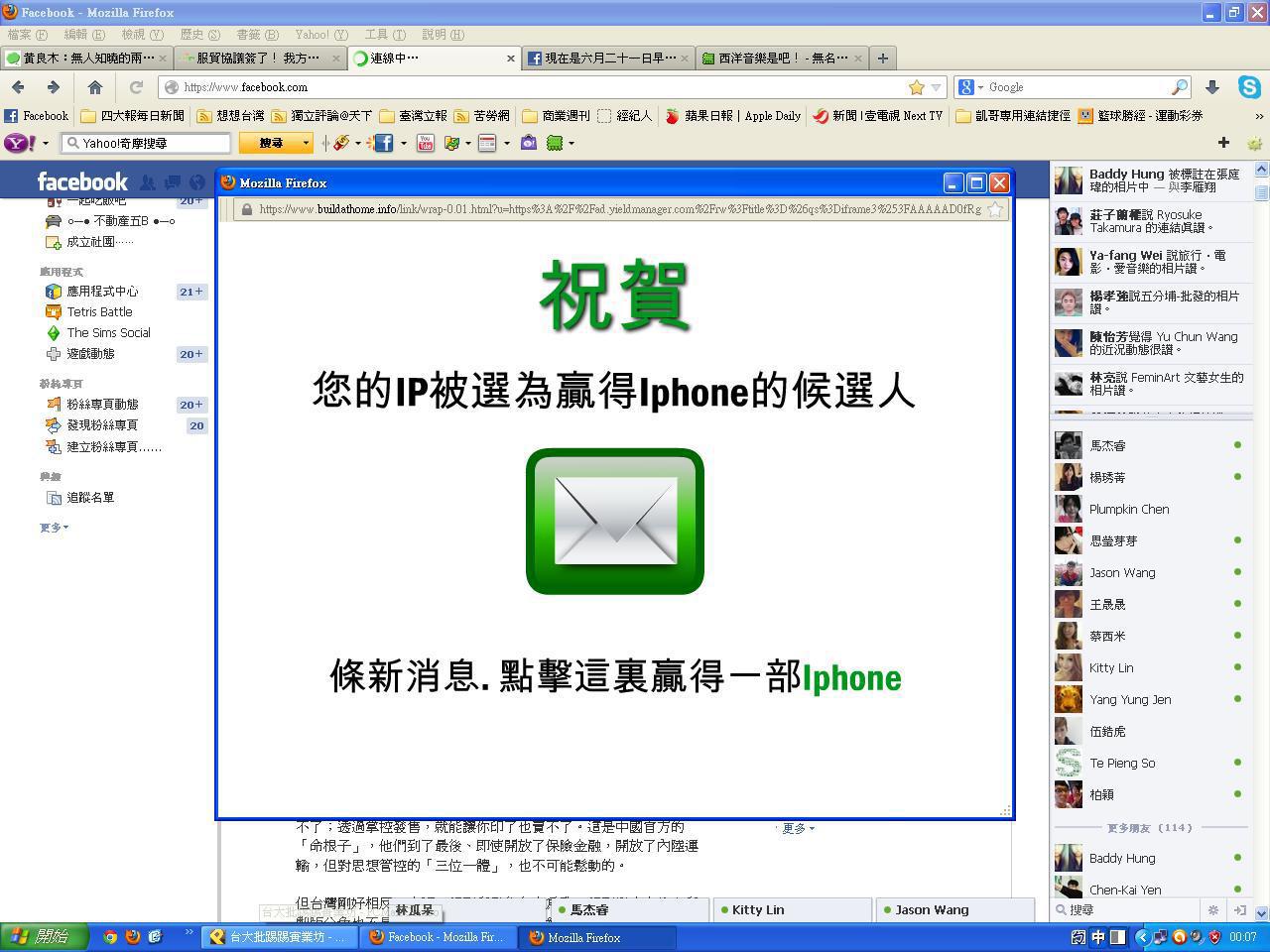Click the Back arrow in Firefox toolbar
The image size is (1270, 952).
[x=18, y=87]
